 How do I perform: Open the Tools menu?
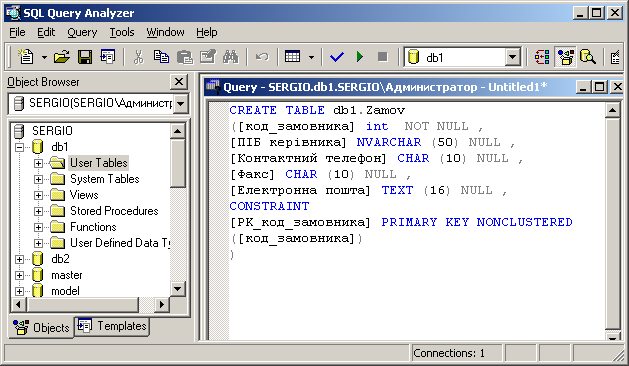tap(122, 32)
